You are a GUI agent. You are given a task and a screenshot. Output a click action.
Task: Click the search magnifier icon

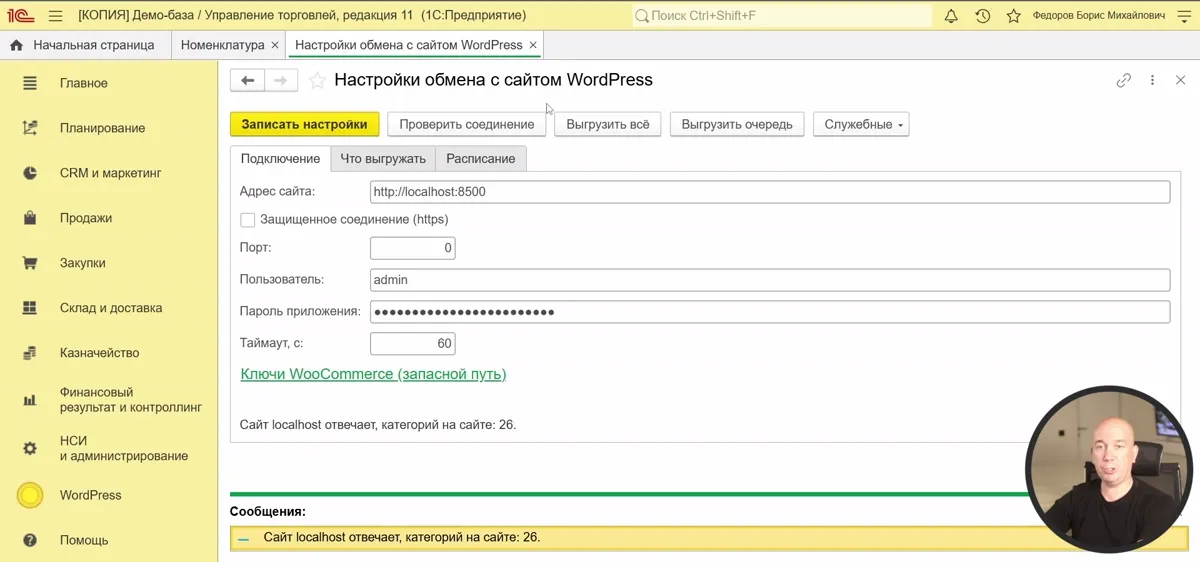pos(642,16)
